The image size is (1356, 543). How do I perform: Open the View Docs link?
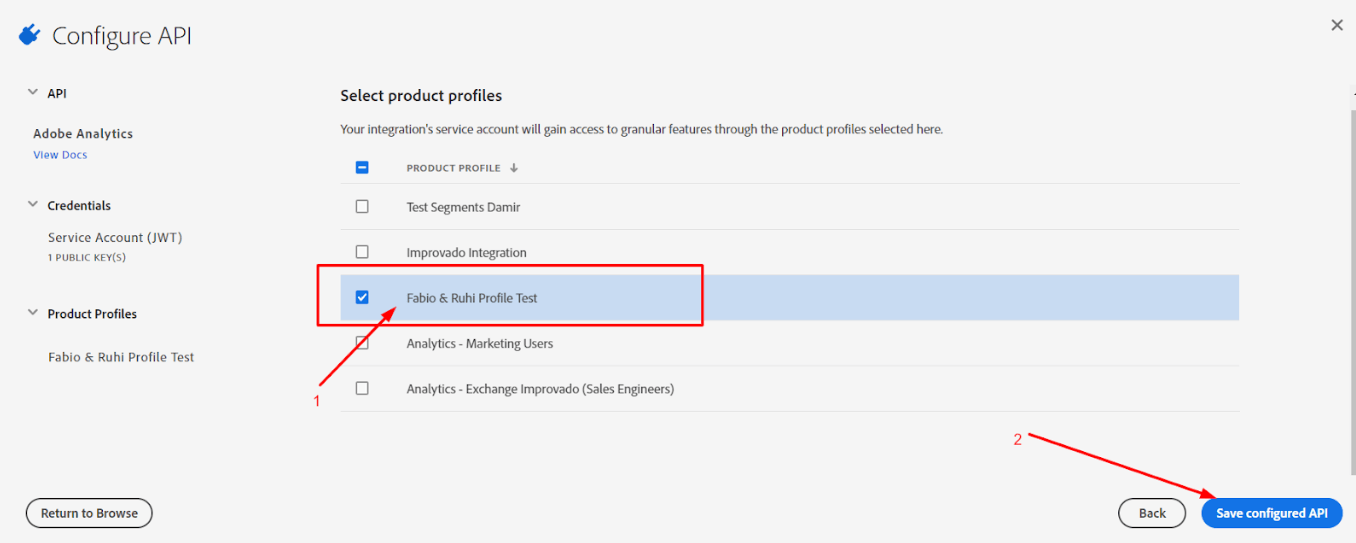[x=60, y=155]
